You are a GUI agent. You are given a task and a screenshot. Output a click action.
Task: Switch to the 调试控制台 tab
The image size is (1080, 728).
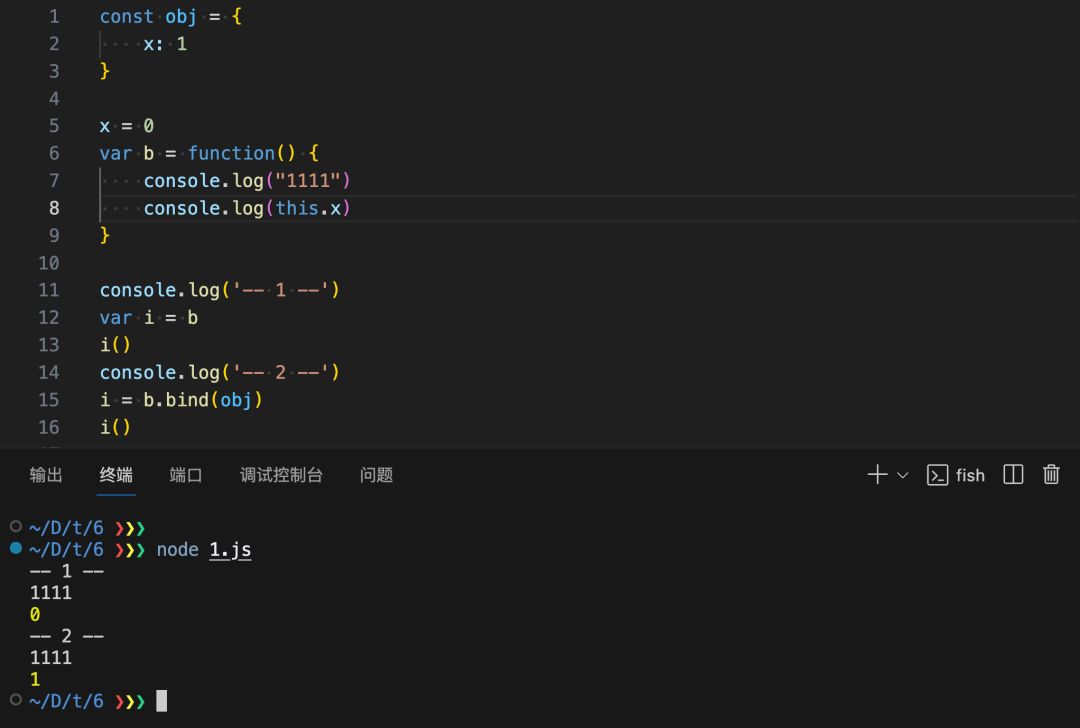281,475
